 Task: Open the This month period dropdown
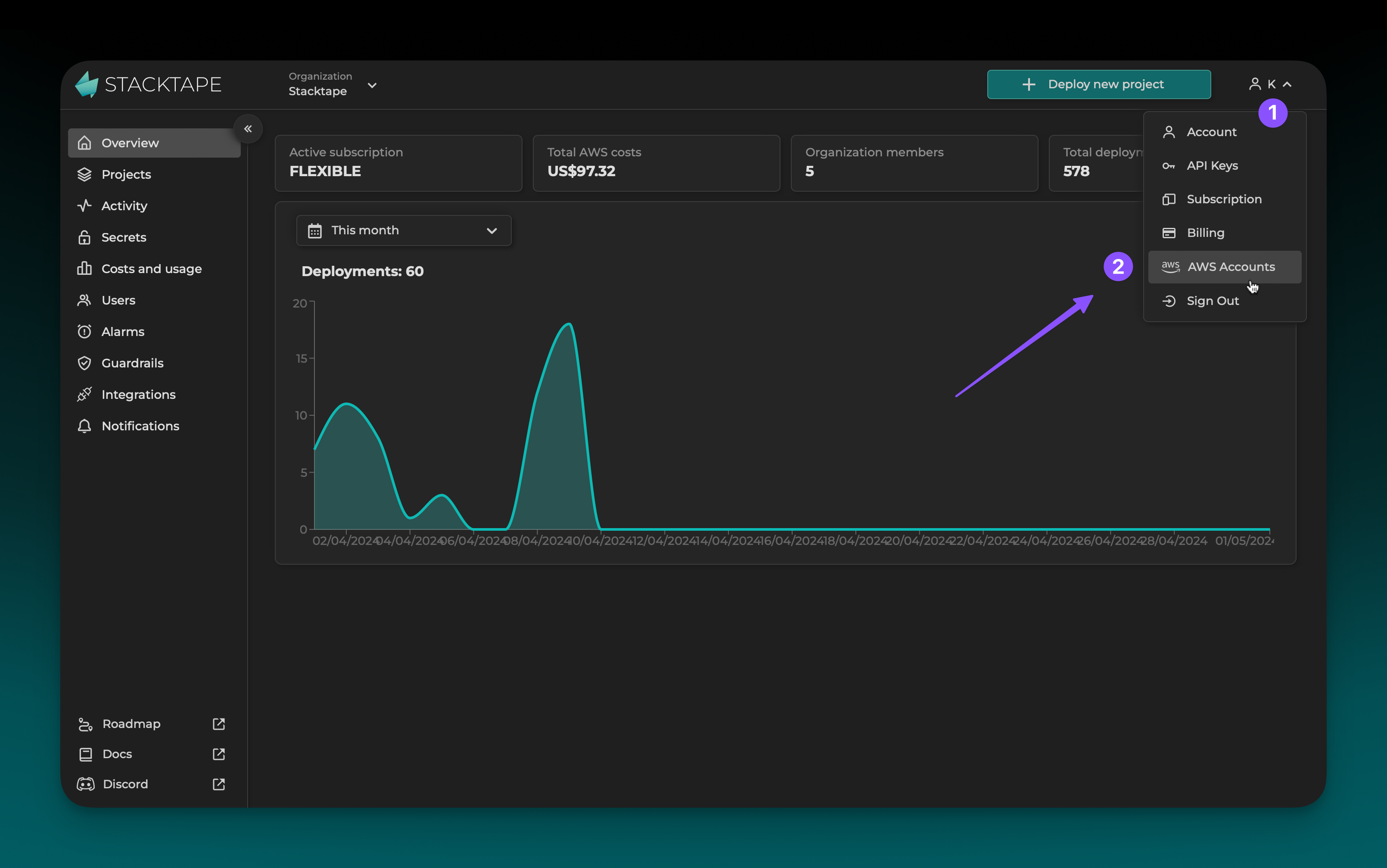coord(404,231)
